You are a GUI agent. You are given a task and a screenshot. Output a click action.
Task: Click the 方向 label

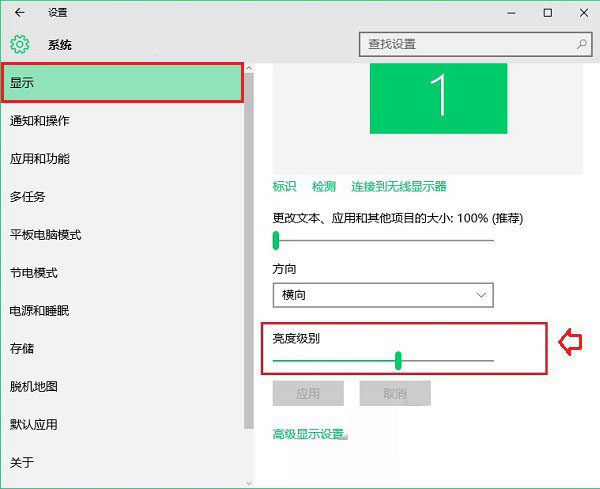284,269
